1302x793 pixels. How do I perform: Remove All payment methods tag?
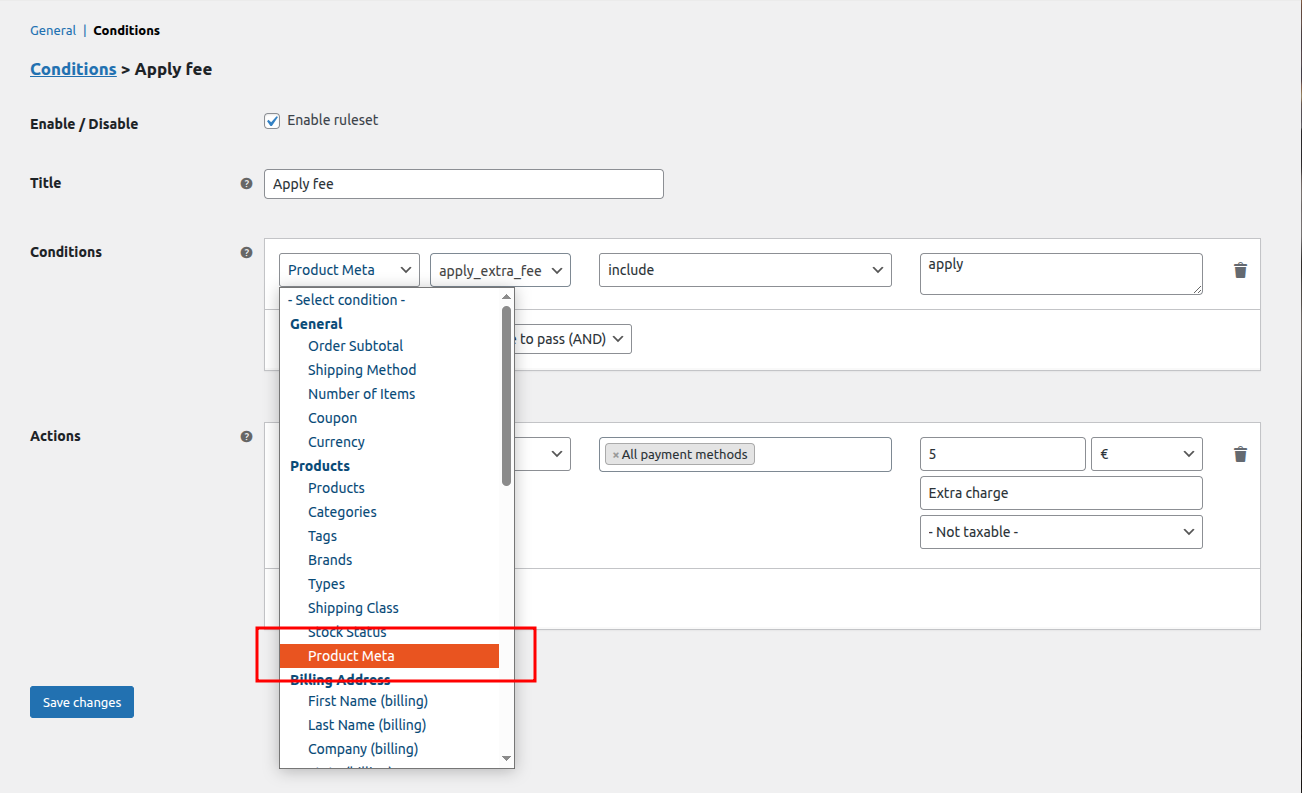pos(616,455)
